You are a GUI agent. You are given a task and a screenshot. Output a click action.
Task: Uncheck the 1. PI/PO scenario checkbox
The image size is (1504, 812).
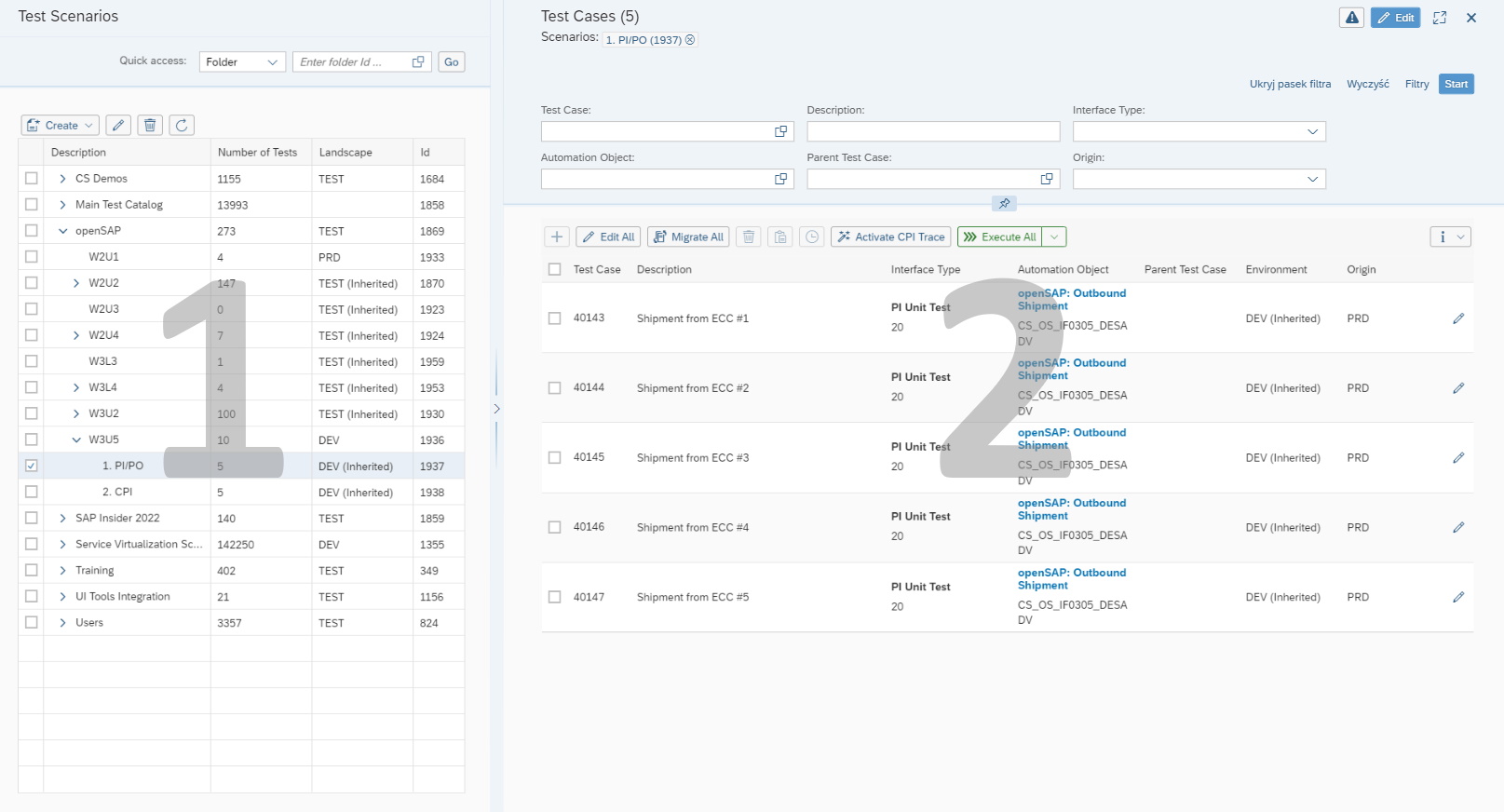click(x=32, y=466)
